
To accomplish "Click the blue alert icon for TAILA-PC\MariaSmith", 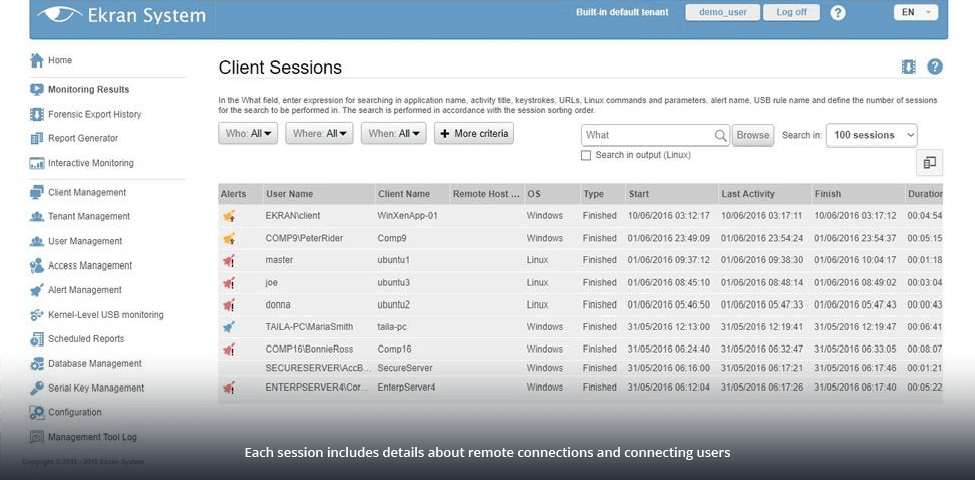I will pyautogui.click(x=229, y=326).
